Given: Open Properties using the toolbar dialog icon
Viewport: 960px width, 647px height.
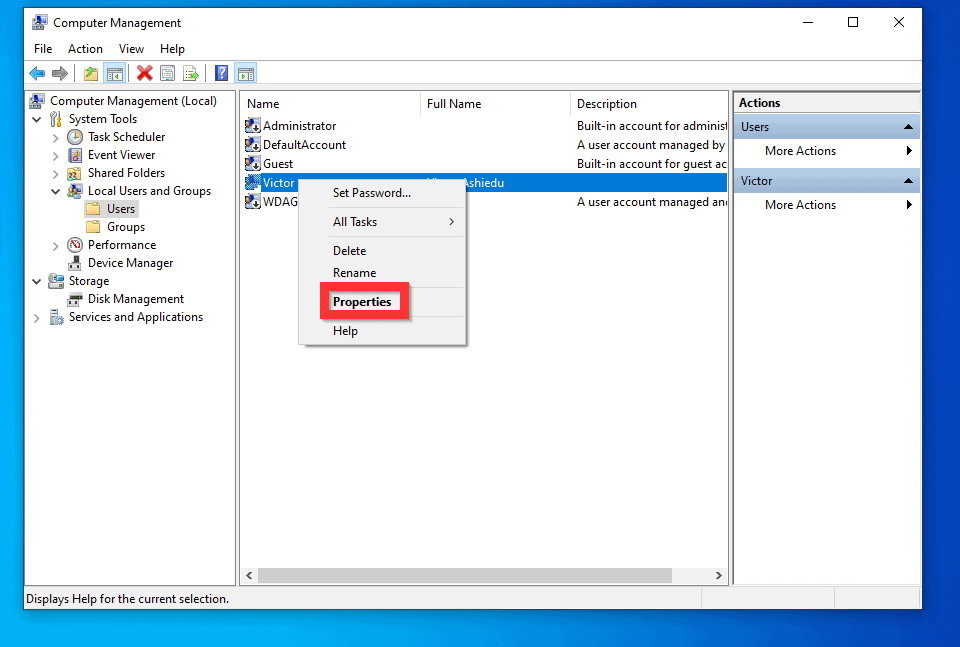Looking at the screenshot, I should coord(167,72).
